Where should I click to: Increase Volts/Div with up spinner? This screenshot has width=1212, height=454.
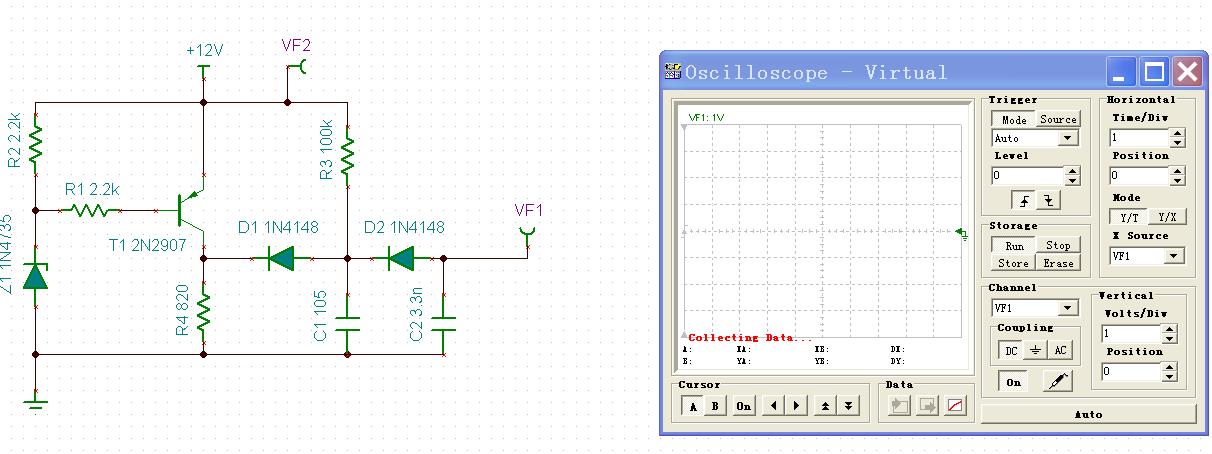pyautogui.click(x=1170, y=329)
